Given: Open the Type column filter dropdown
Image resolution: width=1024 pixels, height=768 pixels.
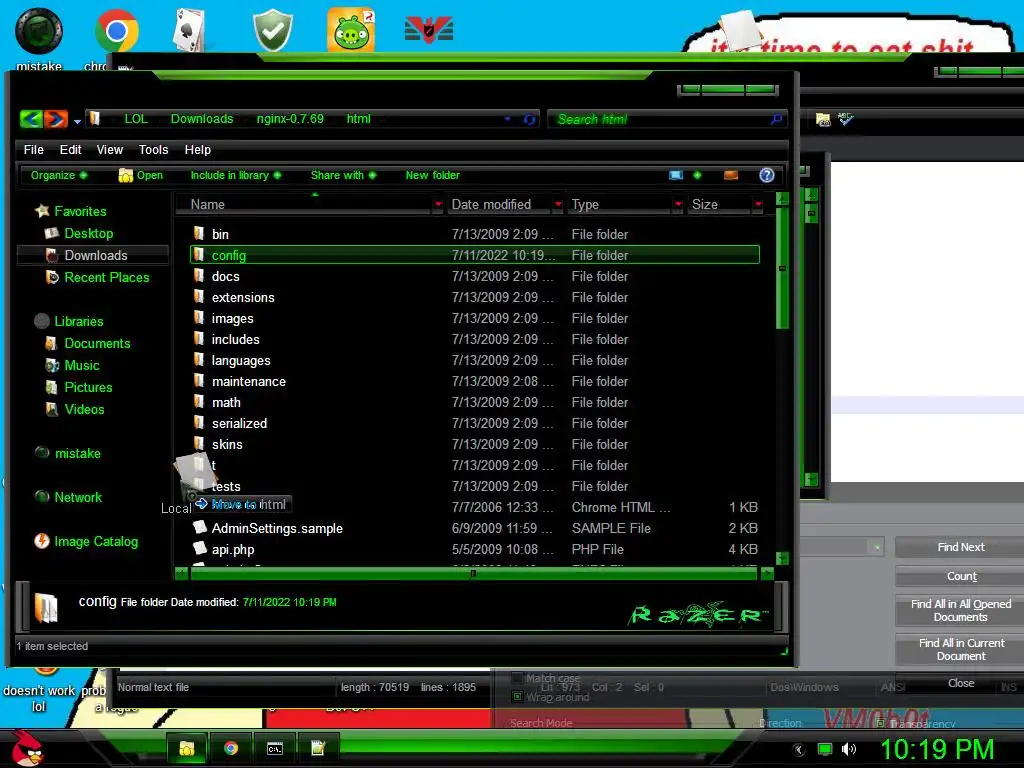Looking at the screenshot, I should pos(678,204).
